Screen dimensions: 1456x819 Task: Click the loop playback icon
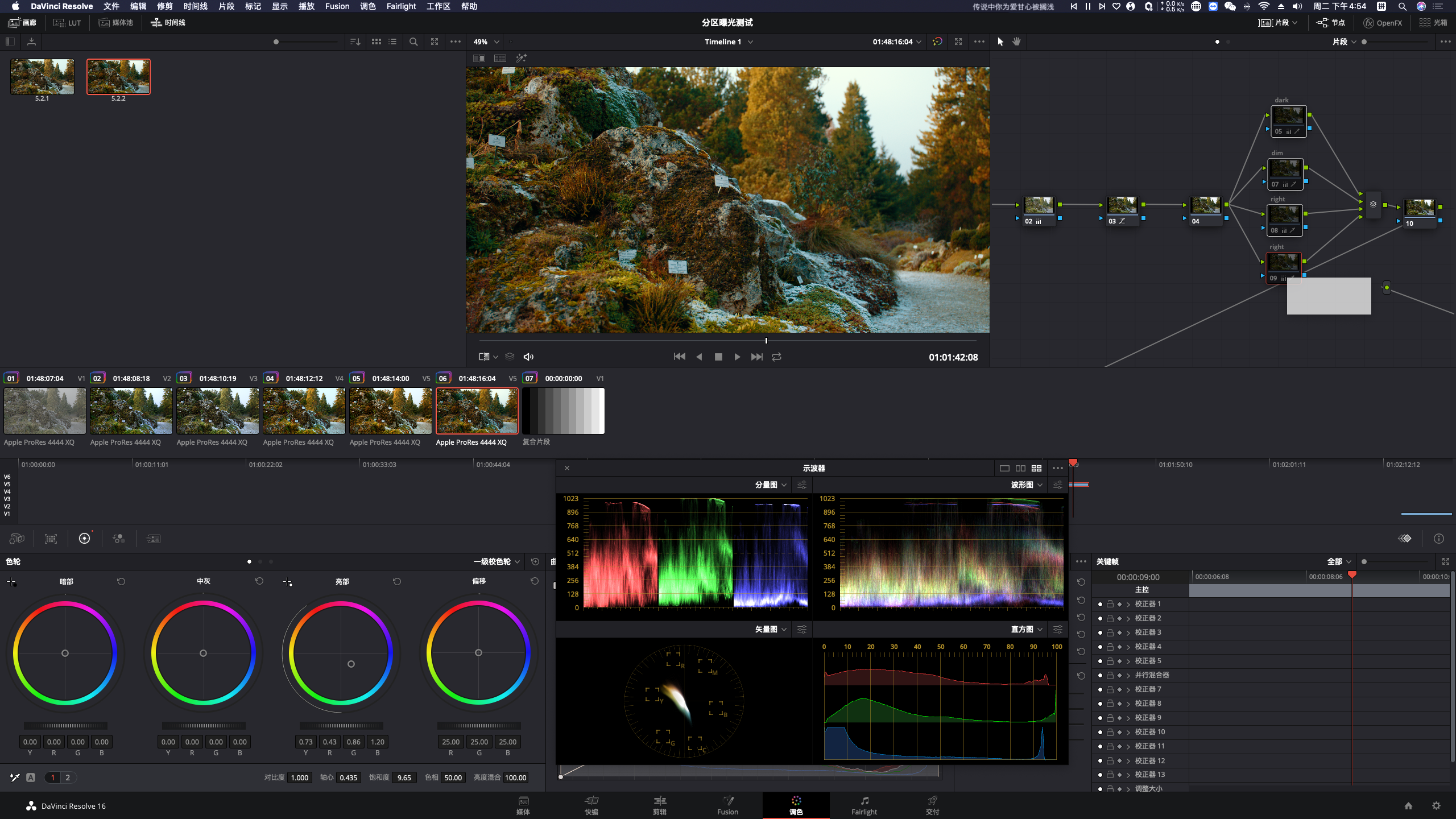click(x=776, y=357)
